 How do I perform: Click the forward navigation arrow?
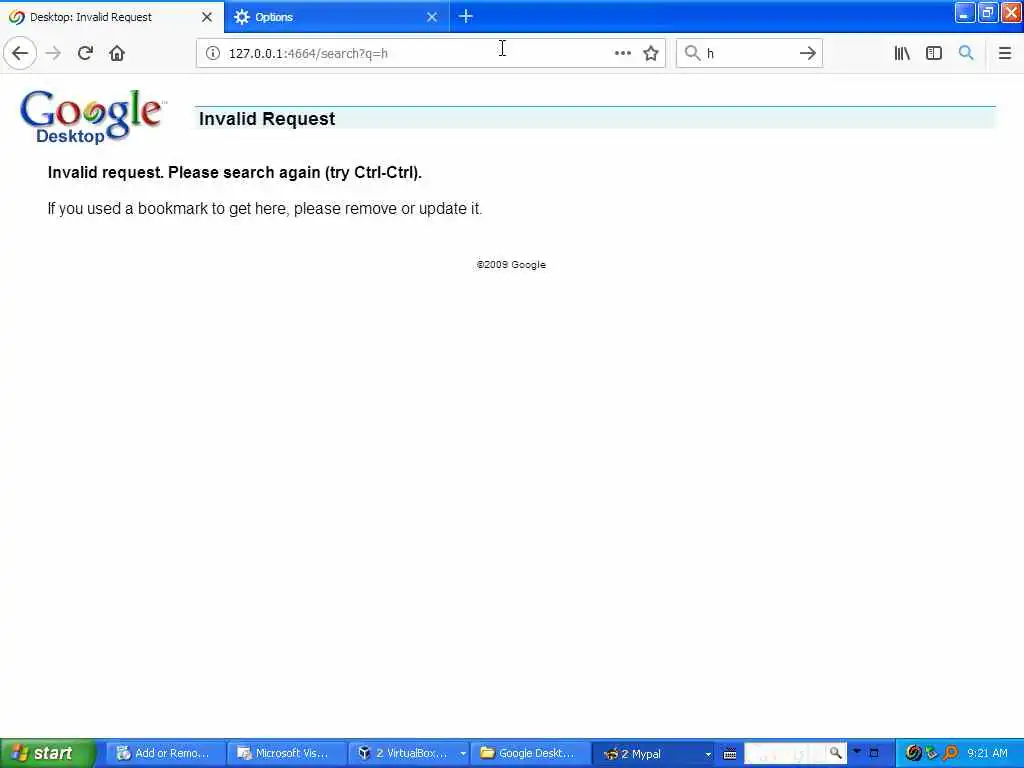[53, 53]
